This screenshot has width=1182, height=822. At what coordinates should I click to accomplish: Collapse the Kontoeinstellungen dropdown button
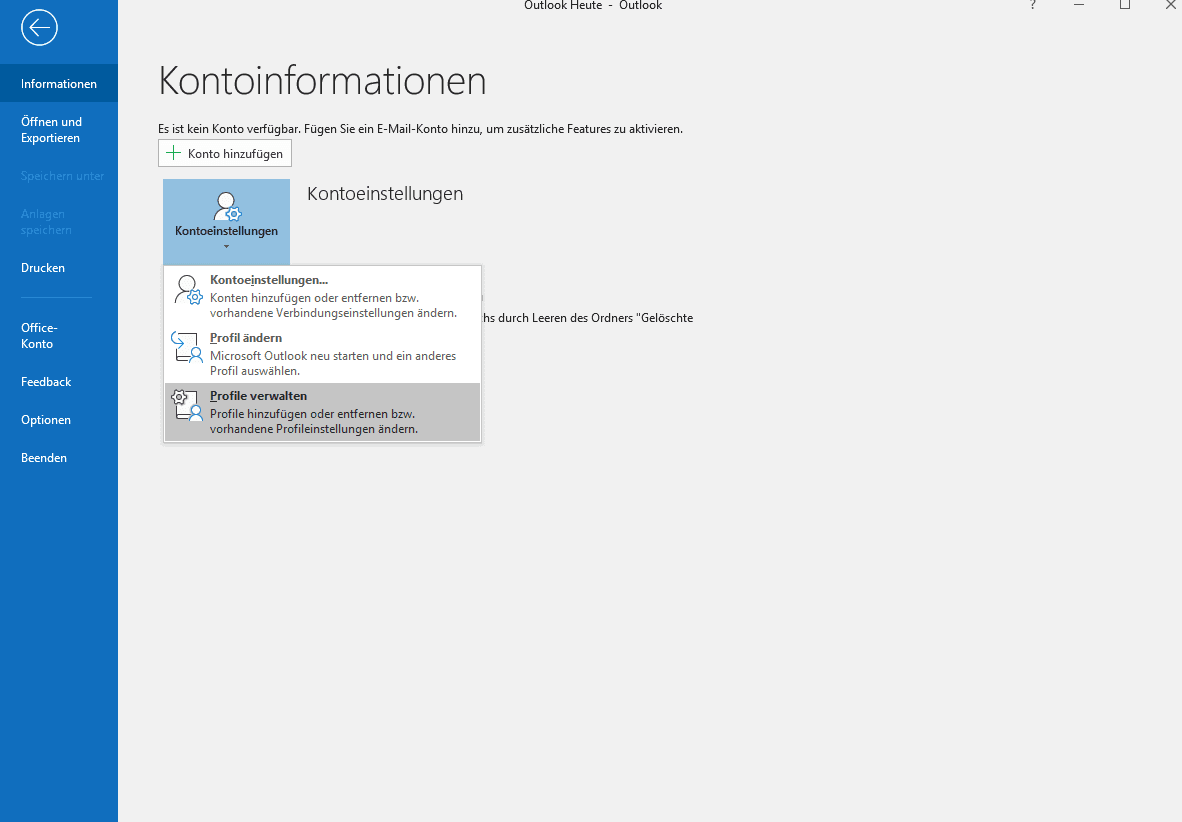(x=226, y=221)
